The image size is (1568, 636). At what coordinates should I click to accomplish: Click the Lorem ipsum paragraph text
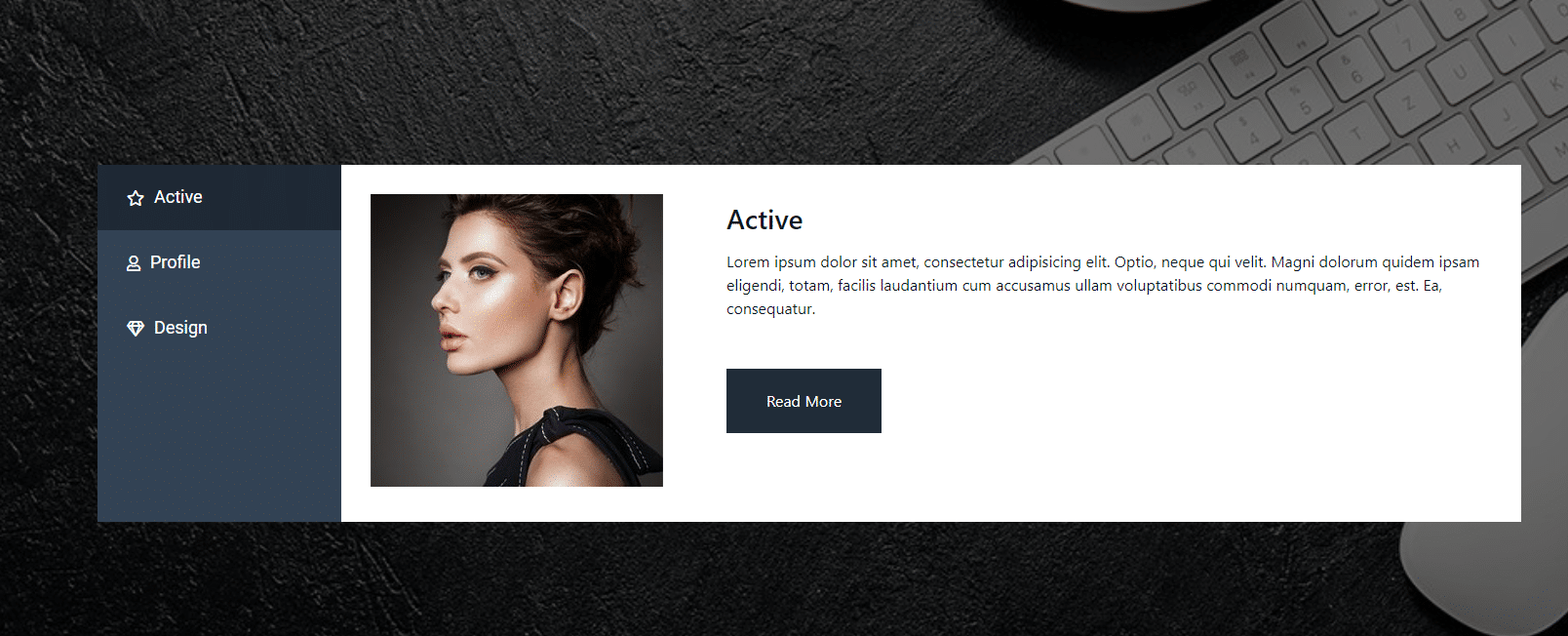[1103, 286]
